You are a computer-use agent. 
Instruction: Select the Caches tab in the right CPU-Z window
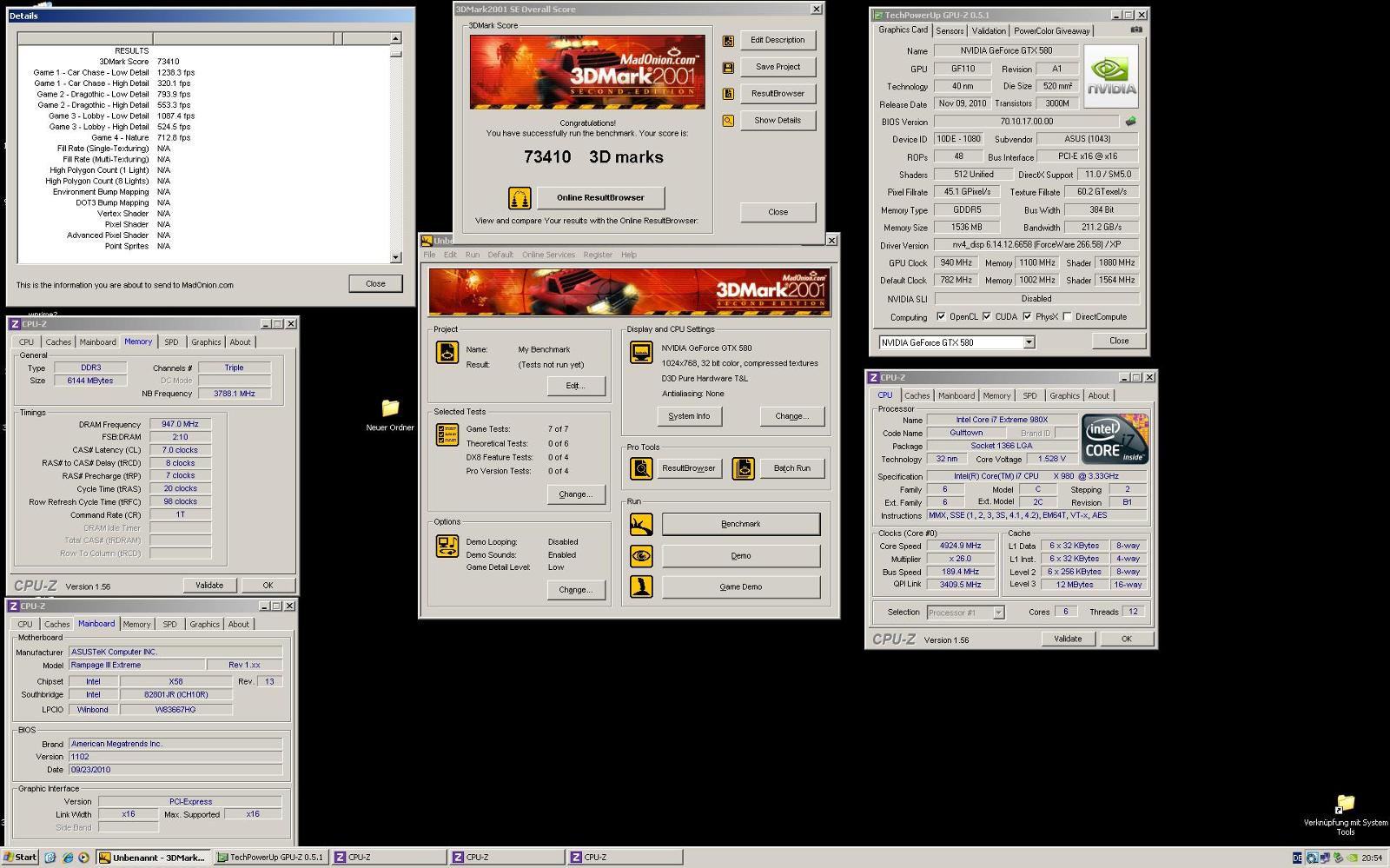[917, 395]
